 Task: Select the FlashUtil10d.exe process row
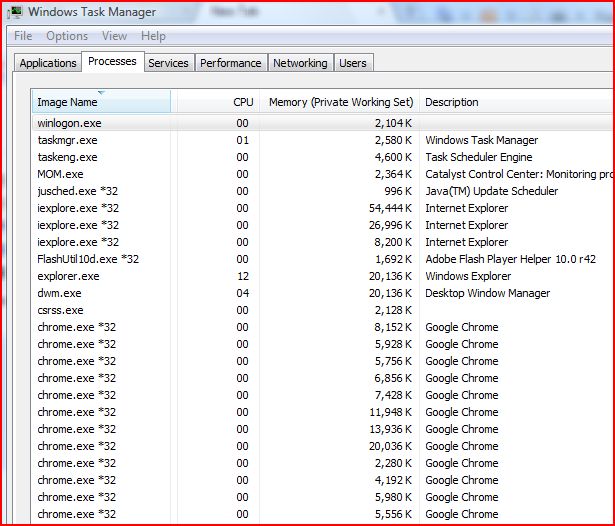pos(88,259)
